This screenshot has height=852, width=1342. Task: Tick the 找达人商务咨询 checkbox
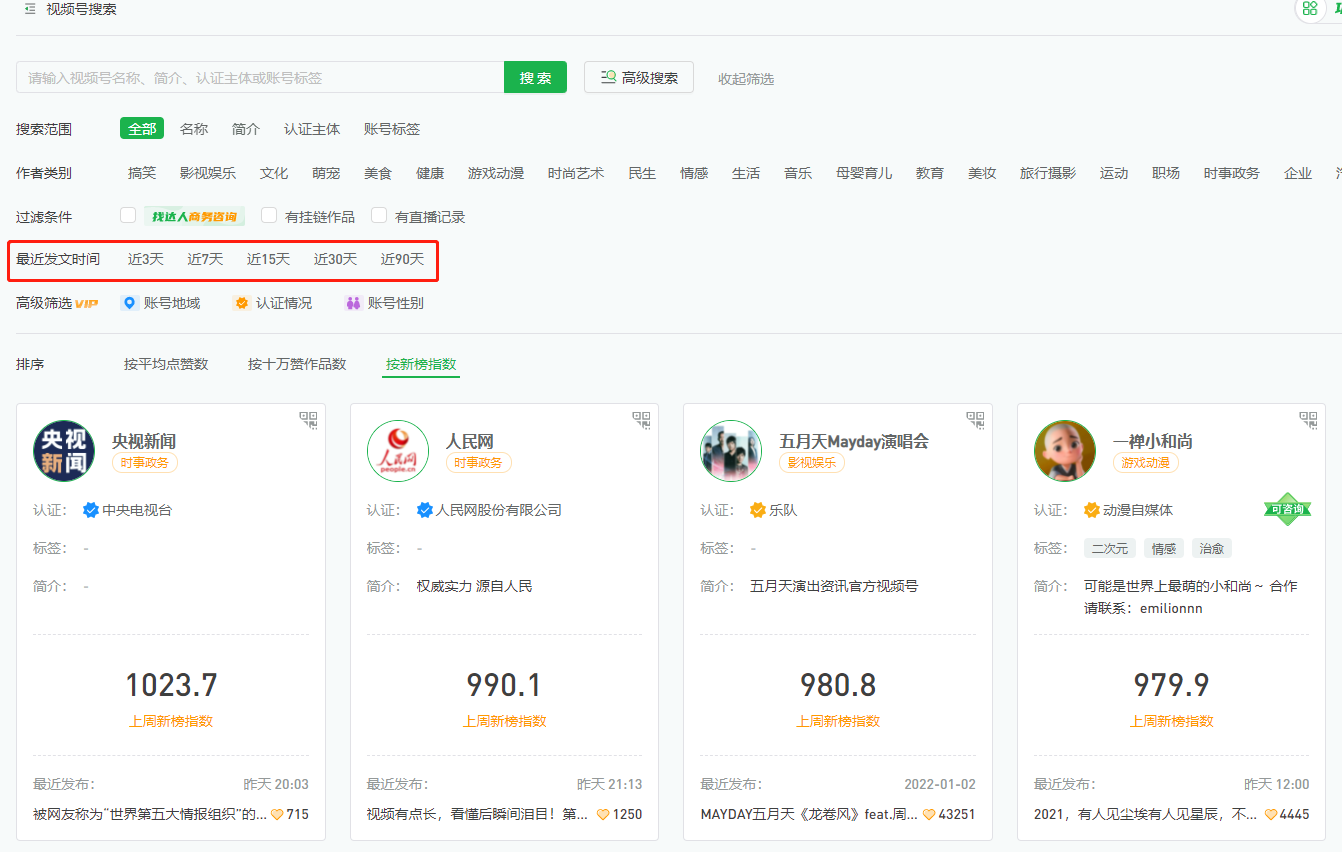(128, 215)
